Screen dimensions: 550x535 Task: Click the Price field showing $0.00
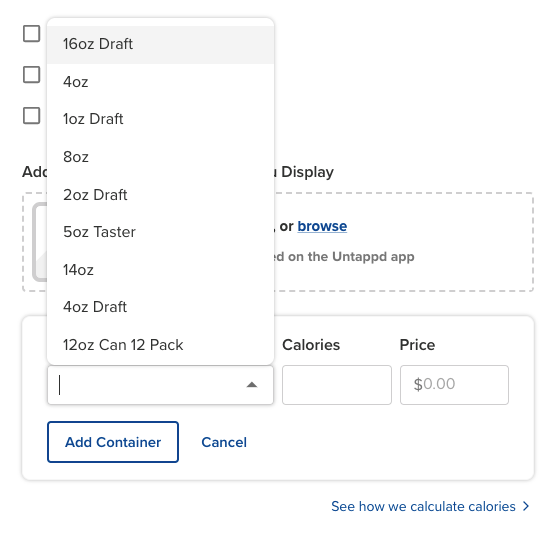[454, 385]
